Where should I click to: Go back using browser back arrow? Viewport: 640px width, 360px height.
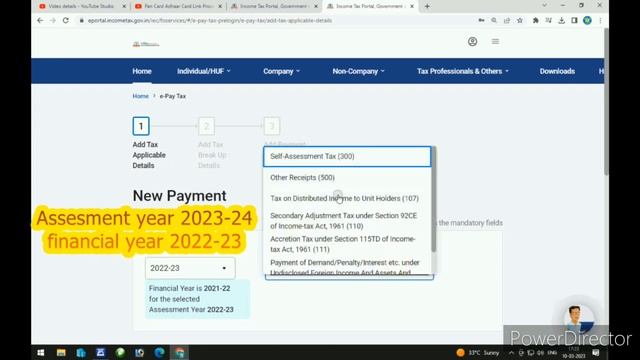click(40, 20)
